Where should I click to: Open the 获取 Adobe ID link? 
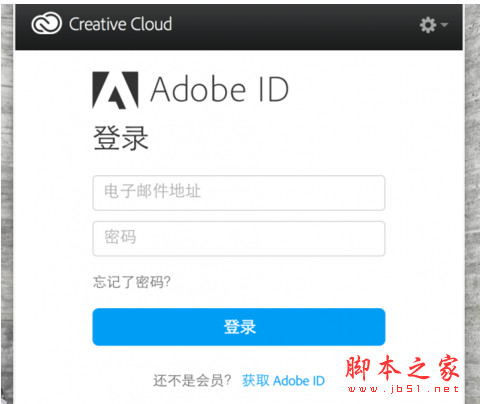tap(283, 380)
